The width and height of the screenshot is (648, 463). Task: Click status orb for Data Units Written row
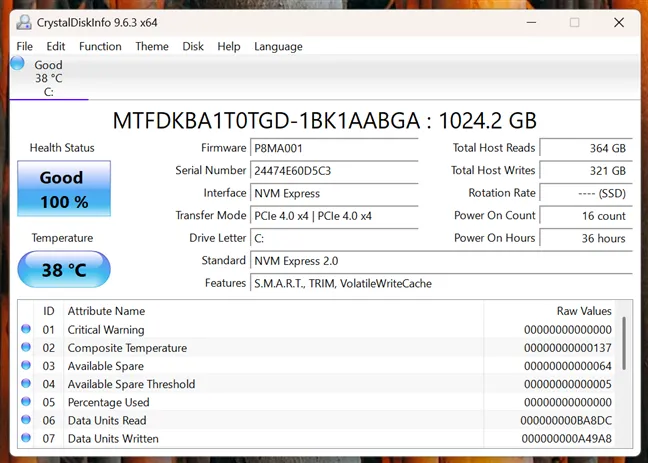[x=26, y=438]
